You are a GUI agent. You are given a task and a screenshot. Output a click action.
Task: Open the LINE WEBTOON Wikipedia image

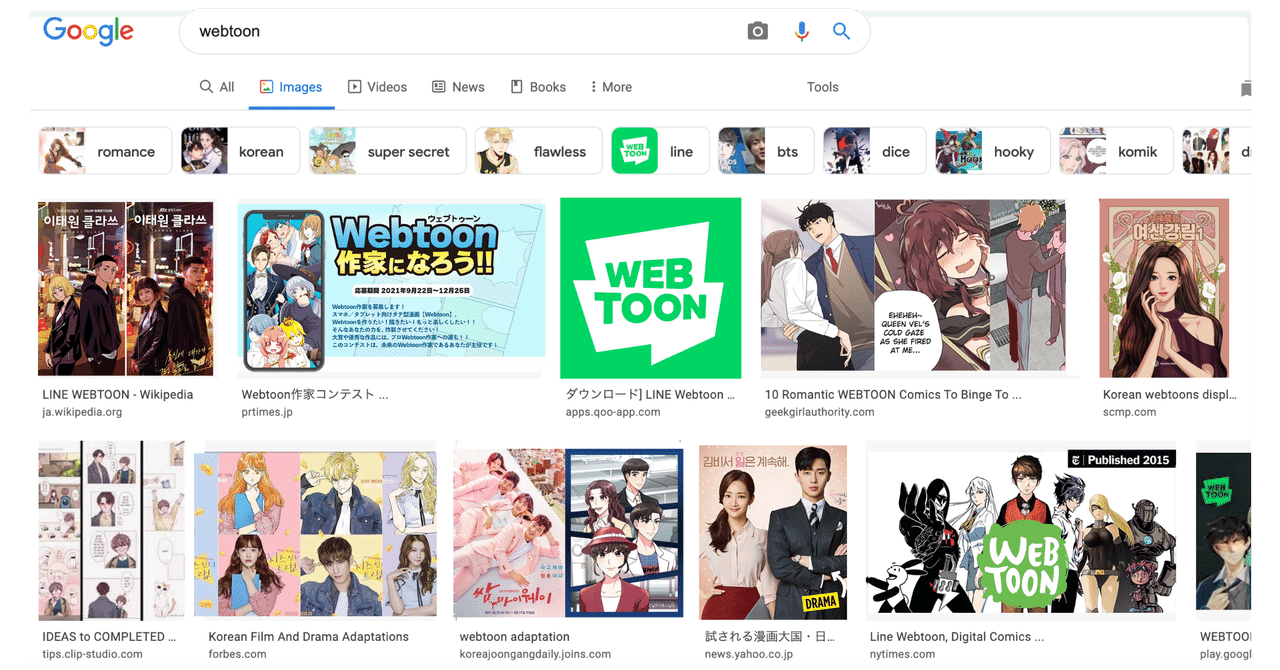126,288
